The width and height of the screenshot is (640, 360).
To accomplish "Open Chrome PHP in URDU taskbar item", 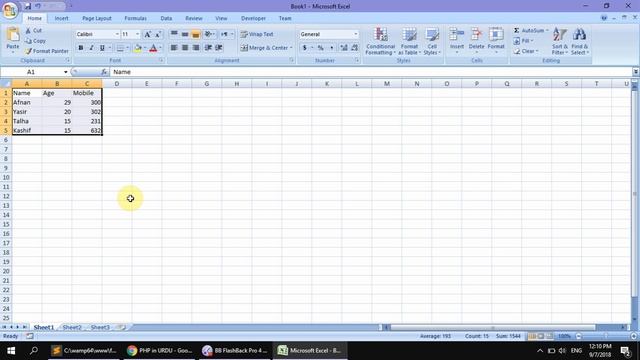I will click(160, 351).
